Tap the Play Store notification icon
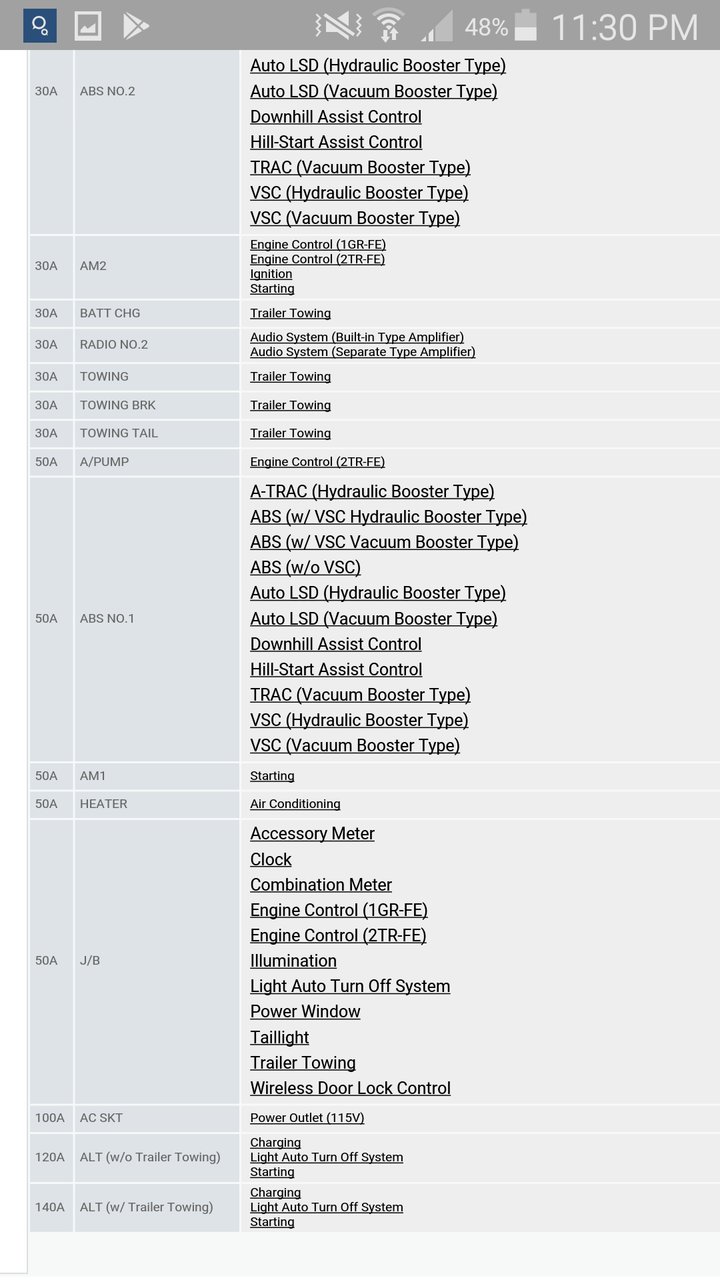 tap(136, 25)
